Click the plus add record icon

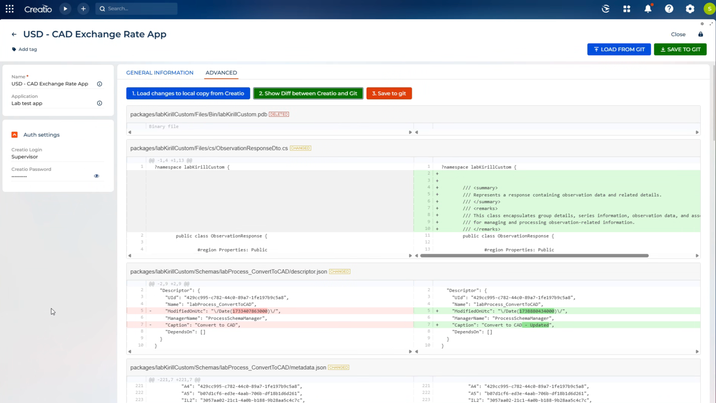(x=83, y=9)
